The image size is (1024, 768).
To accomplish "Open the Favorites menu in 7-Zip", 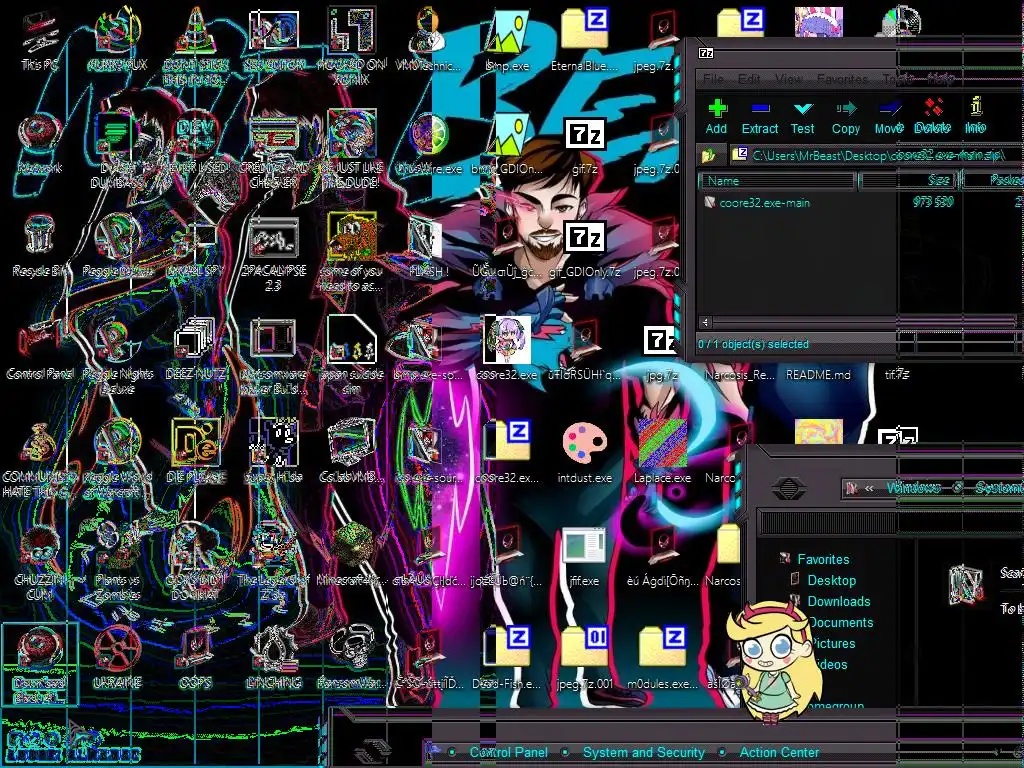I will tap(842, 79).
